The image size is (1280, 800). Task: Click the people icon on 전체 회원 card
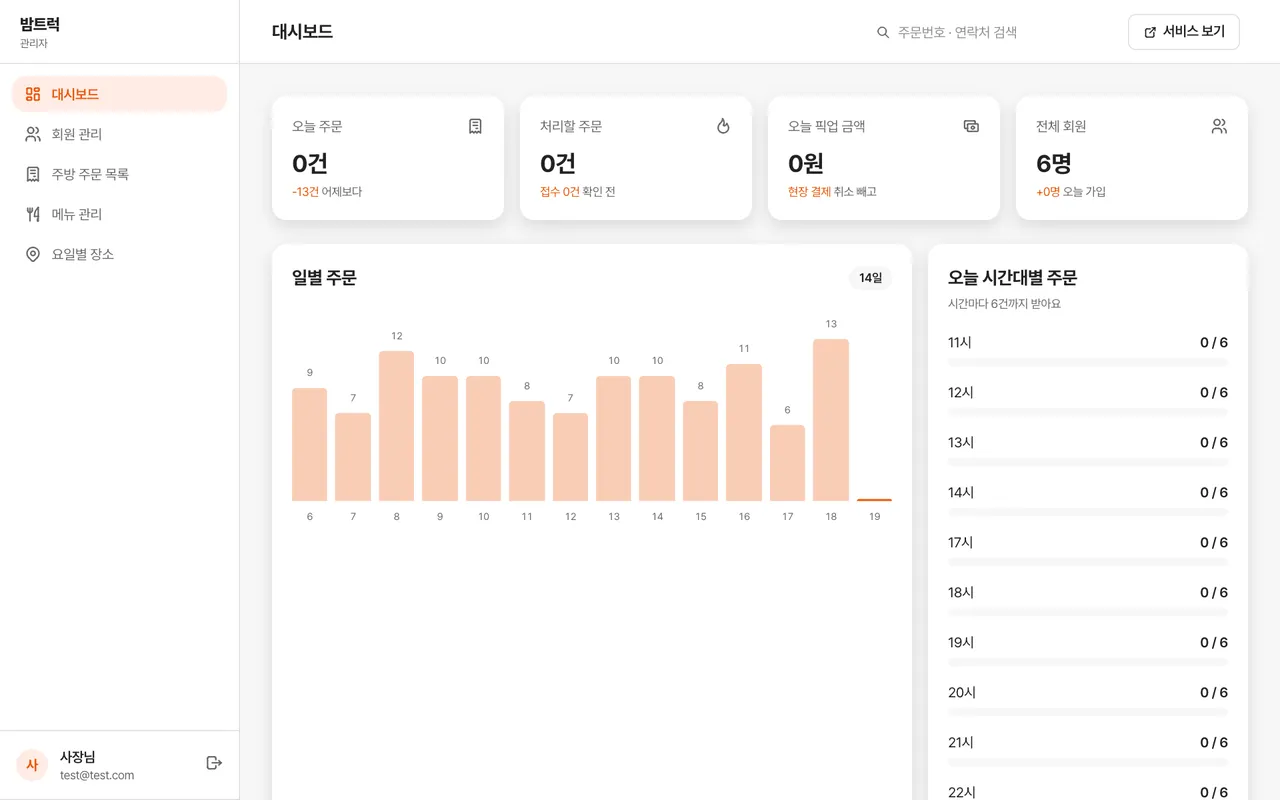coord(1219,126)
